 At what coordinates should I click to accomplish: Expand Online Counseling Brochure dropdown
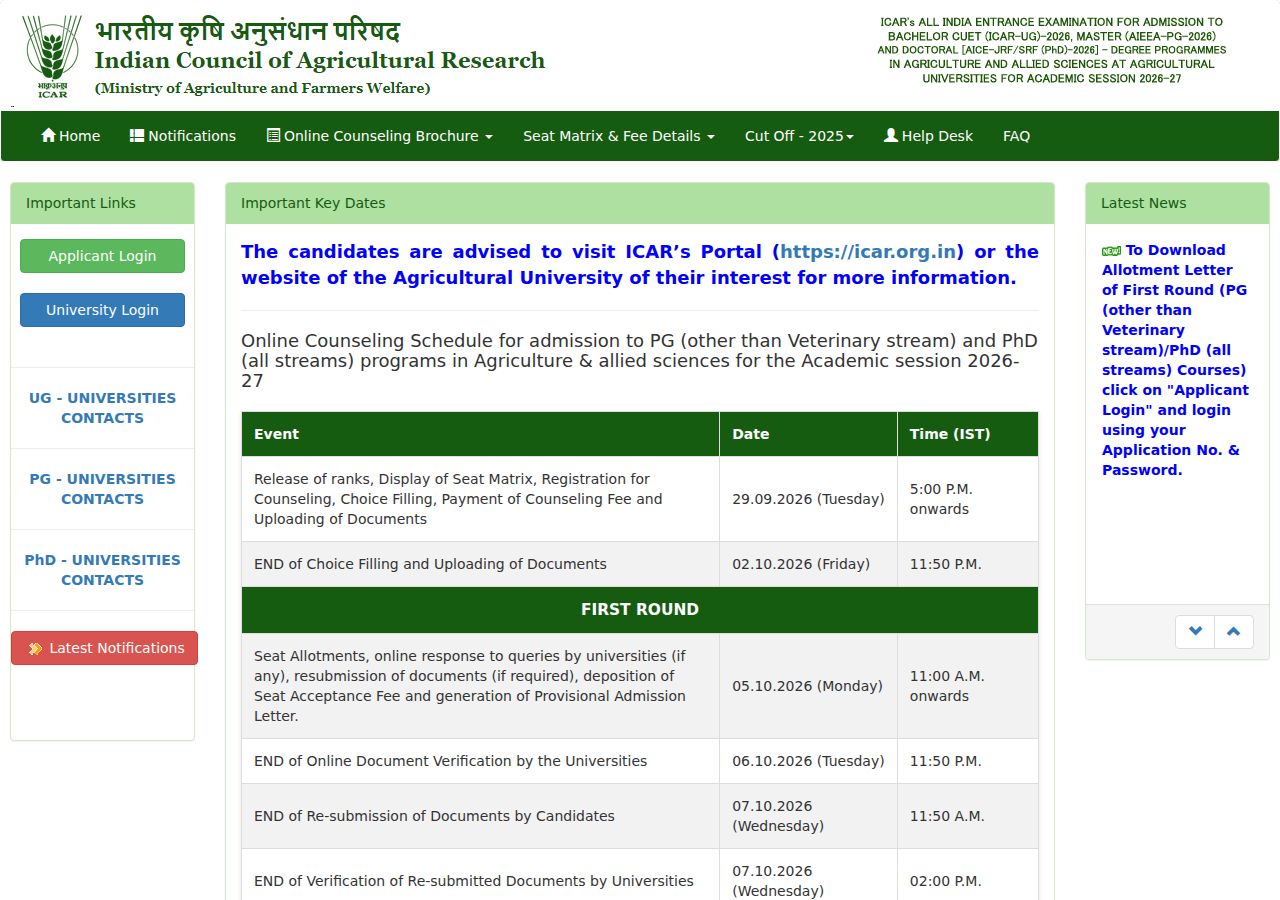[x=380, y=136]
